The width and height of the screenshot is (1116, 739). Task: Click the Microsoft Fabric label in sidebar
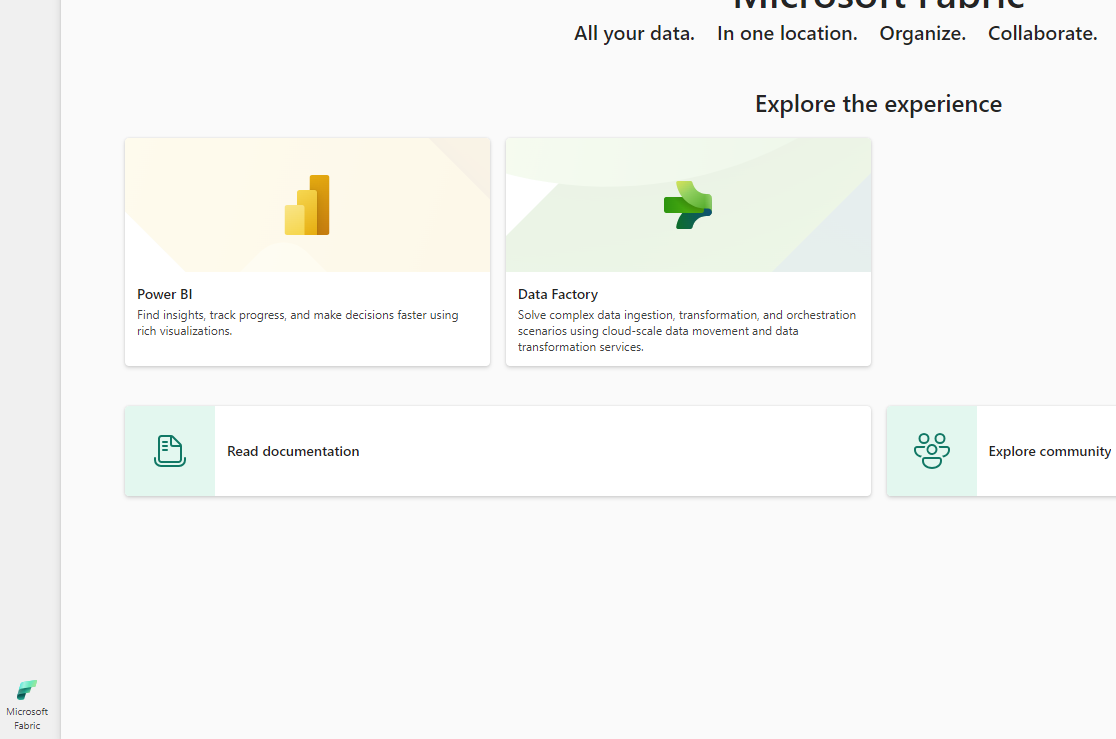[27, 718]
